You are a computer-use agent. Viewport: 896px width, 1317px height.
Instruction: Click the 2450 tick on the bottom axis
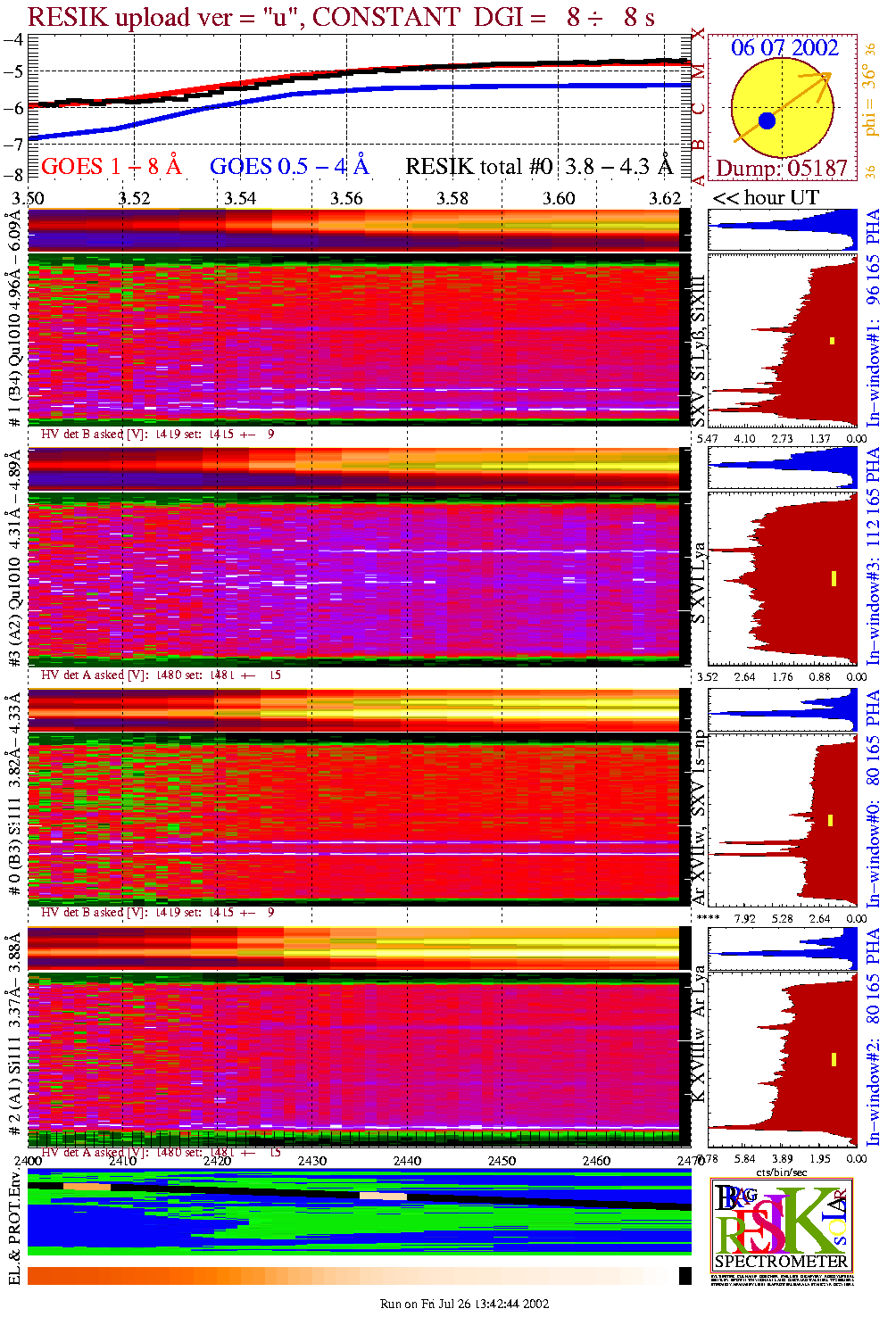pos(502,1161)
